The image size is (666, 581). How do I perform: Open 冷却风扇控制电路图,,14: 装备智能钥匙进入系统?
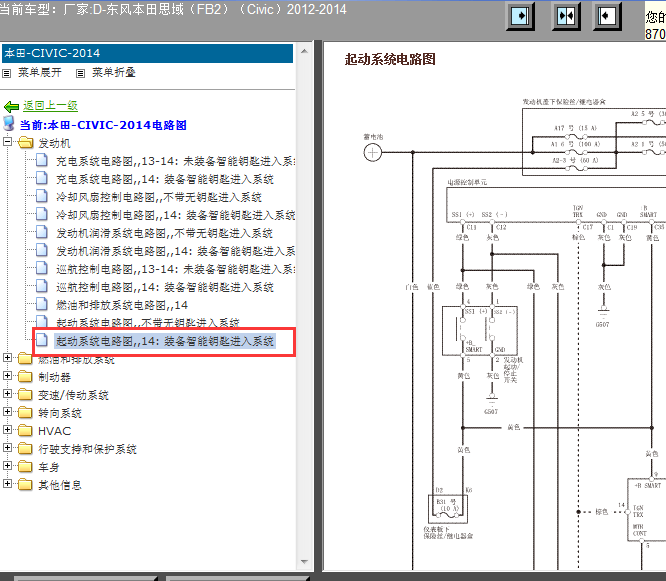[x=175, y=215]
